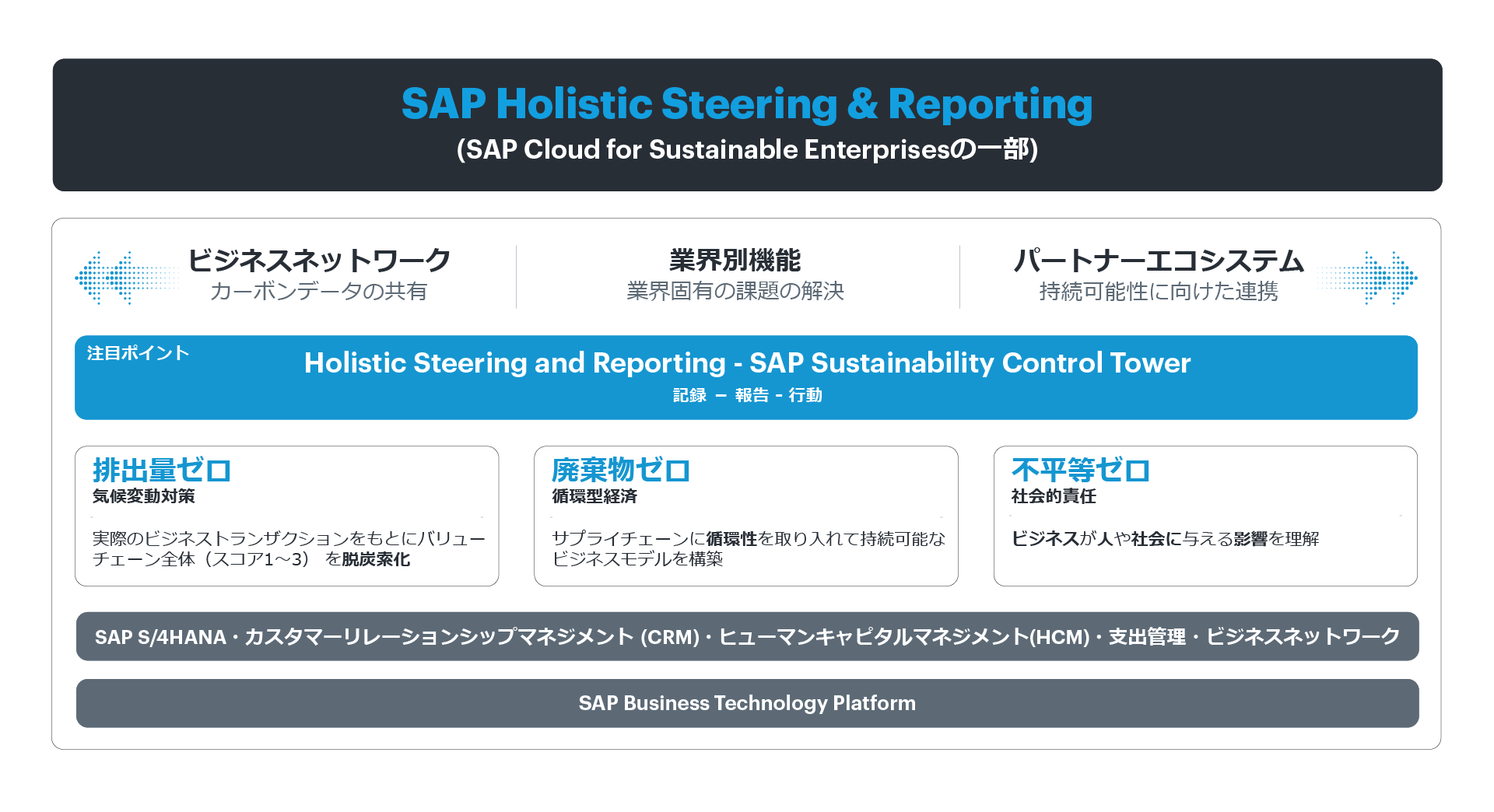Screen dimensions: 1494x812
Task: Open the 廃棄物ゼロ card heading
Action: [621, 471]
